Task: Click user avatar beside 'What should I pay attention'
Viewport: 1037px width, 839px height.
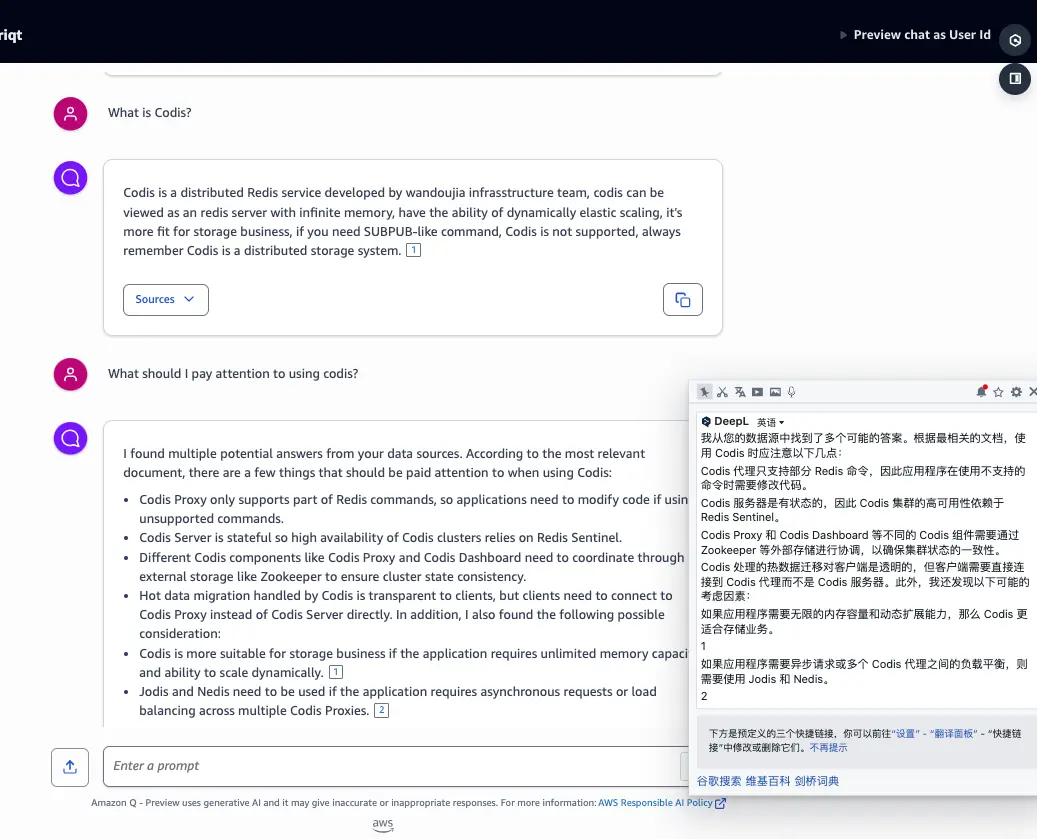Action: (70, 375)
